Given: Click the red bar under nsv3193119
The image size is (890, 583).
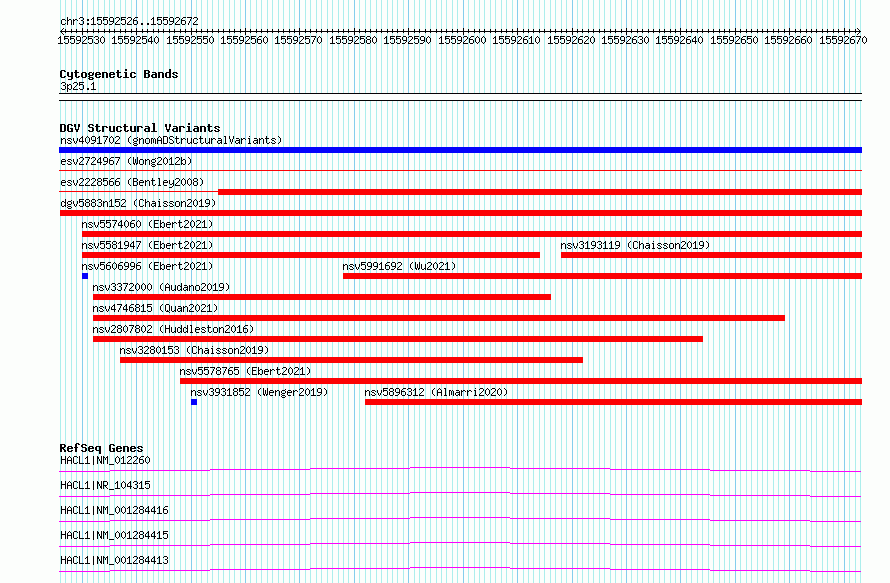Looking at the screenshot, I should click(x=711, y=255).
